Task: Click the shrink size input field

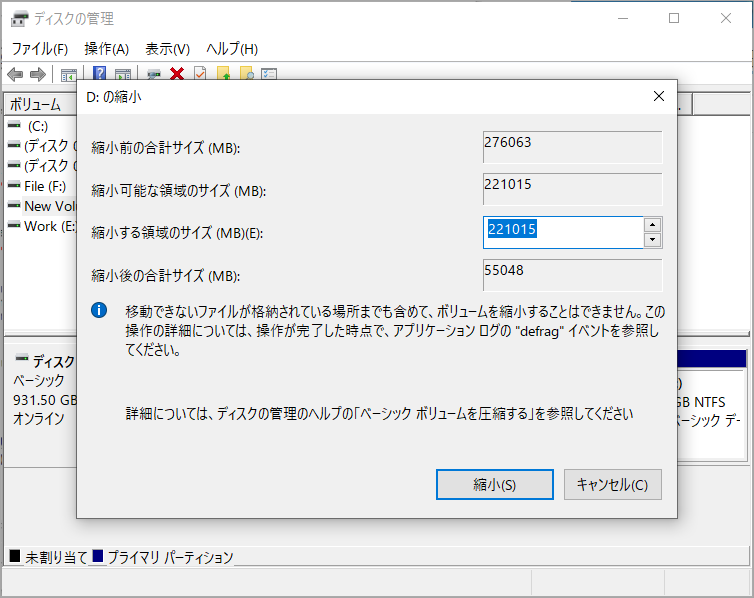Action: 562,232
